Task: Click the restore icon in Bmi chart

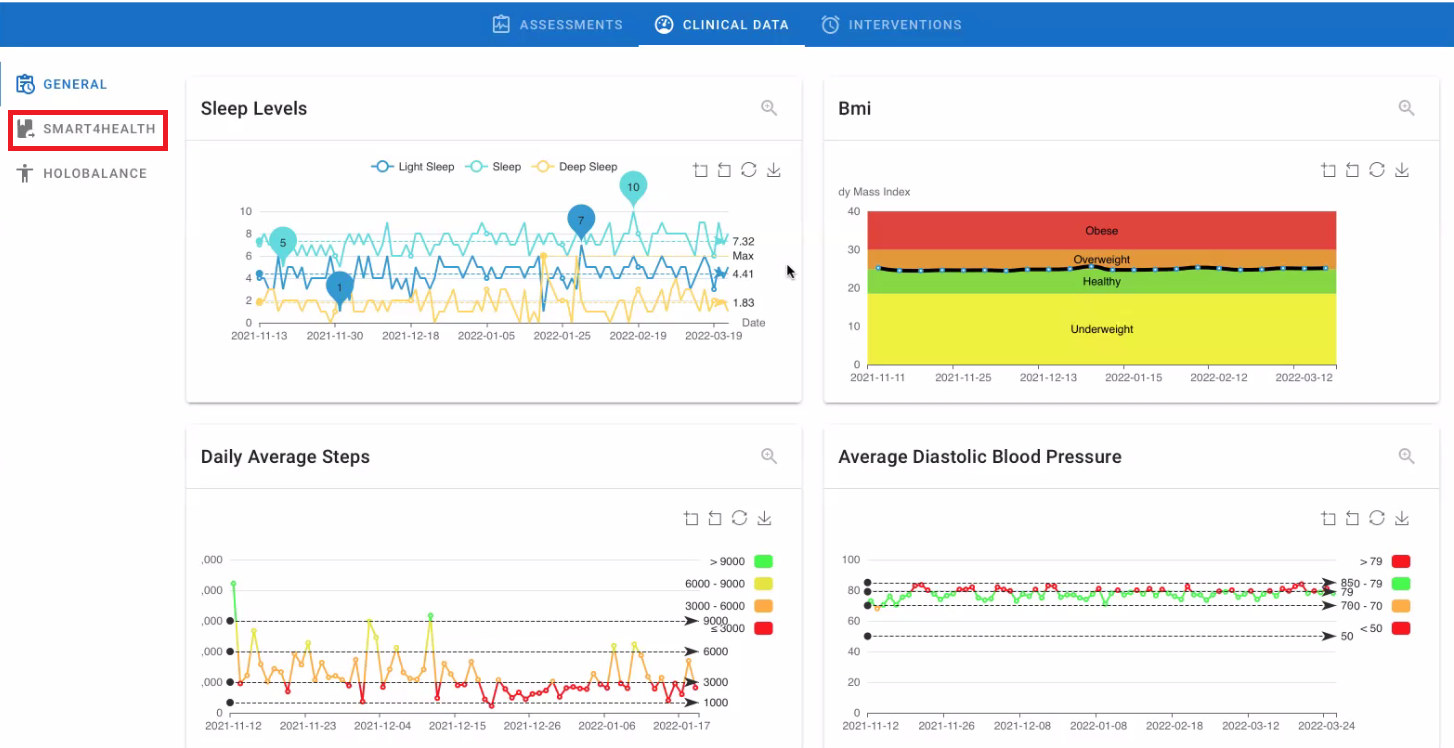Action: 1377,170
